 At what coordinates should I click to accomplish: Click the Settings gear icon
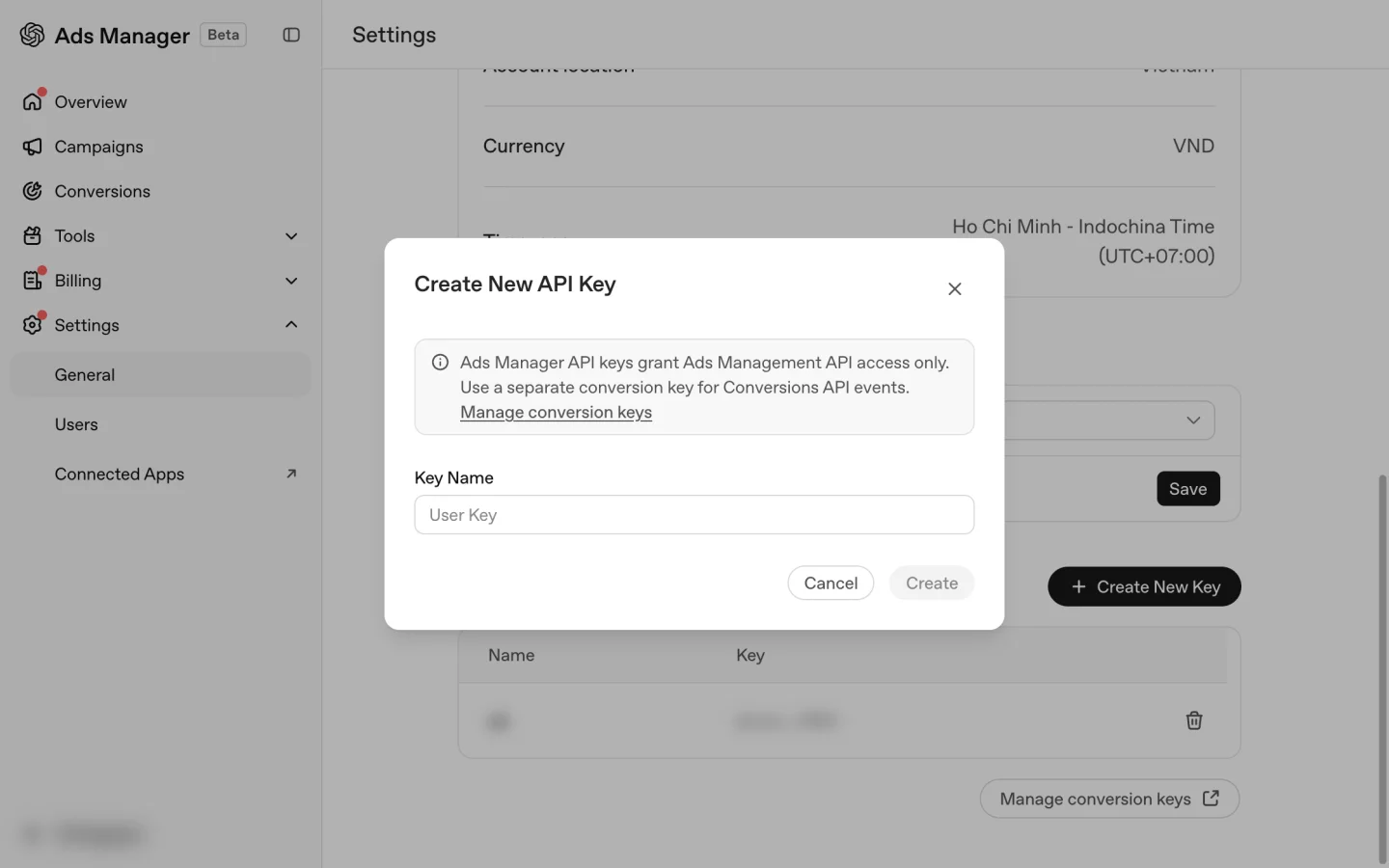click(33, 325)
